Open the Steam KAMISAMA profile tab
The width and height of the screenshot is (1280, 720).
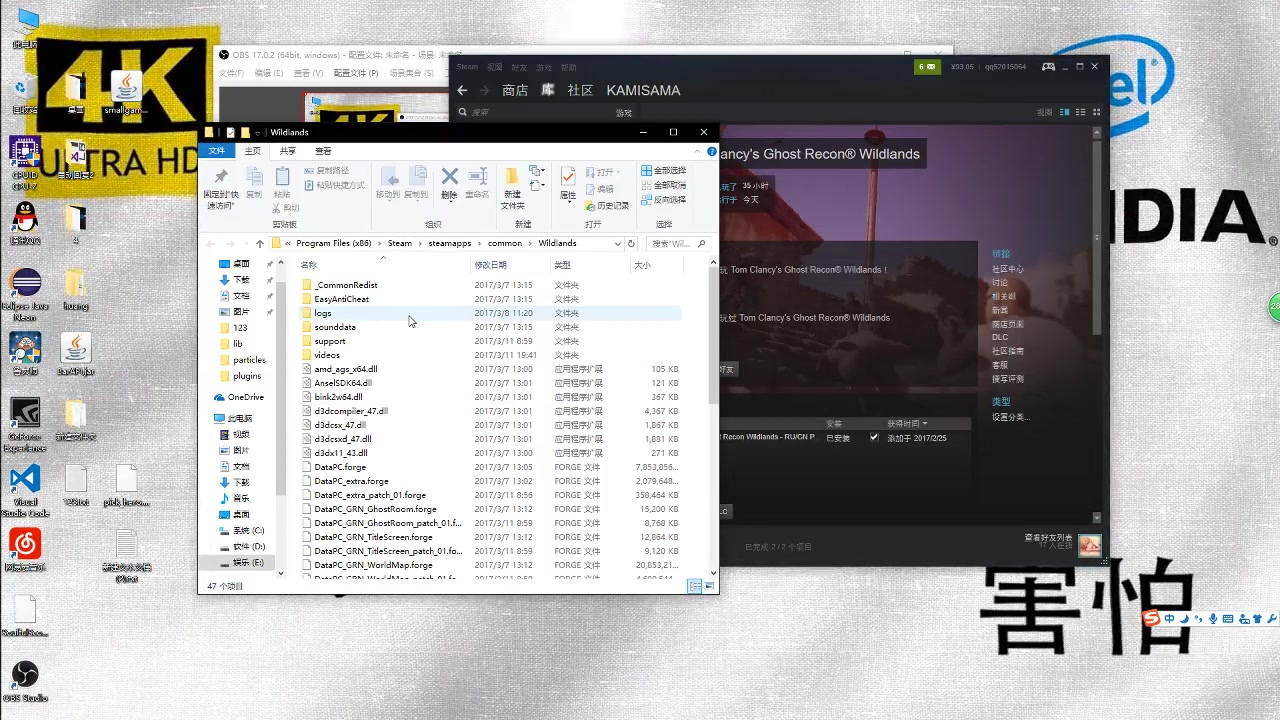point(643,90)
